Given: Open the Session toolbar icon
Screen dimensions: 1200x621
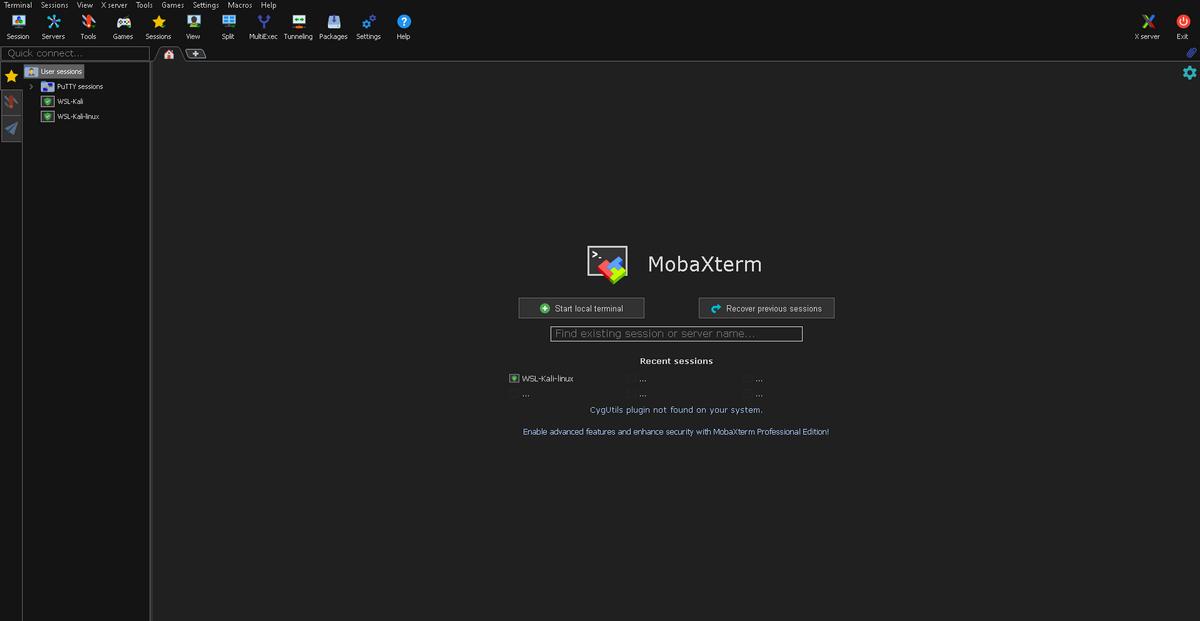Looking at the screenshot, I should 18,26.
